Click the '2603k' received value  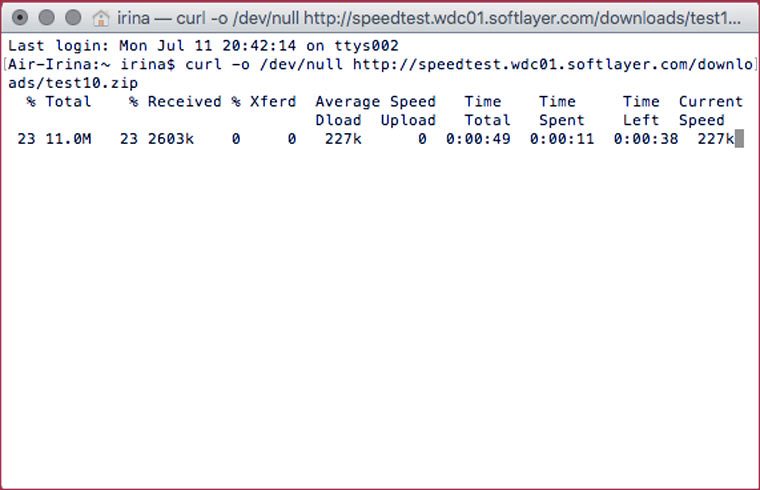(x=171, y=139)
